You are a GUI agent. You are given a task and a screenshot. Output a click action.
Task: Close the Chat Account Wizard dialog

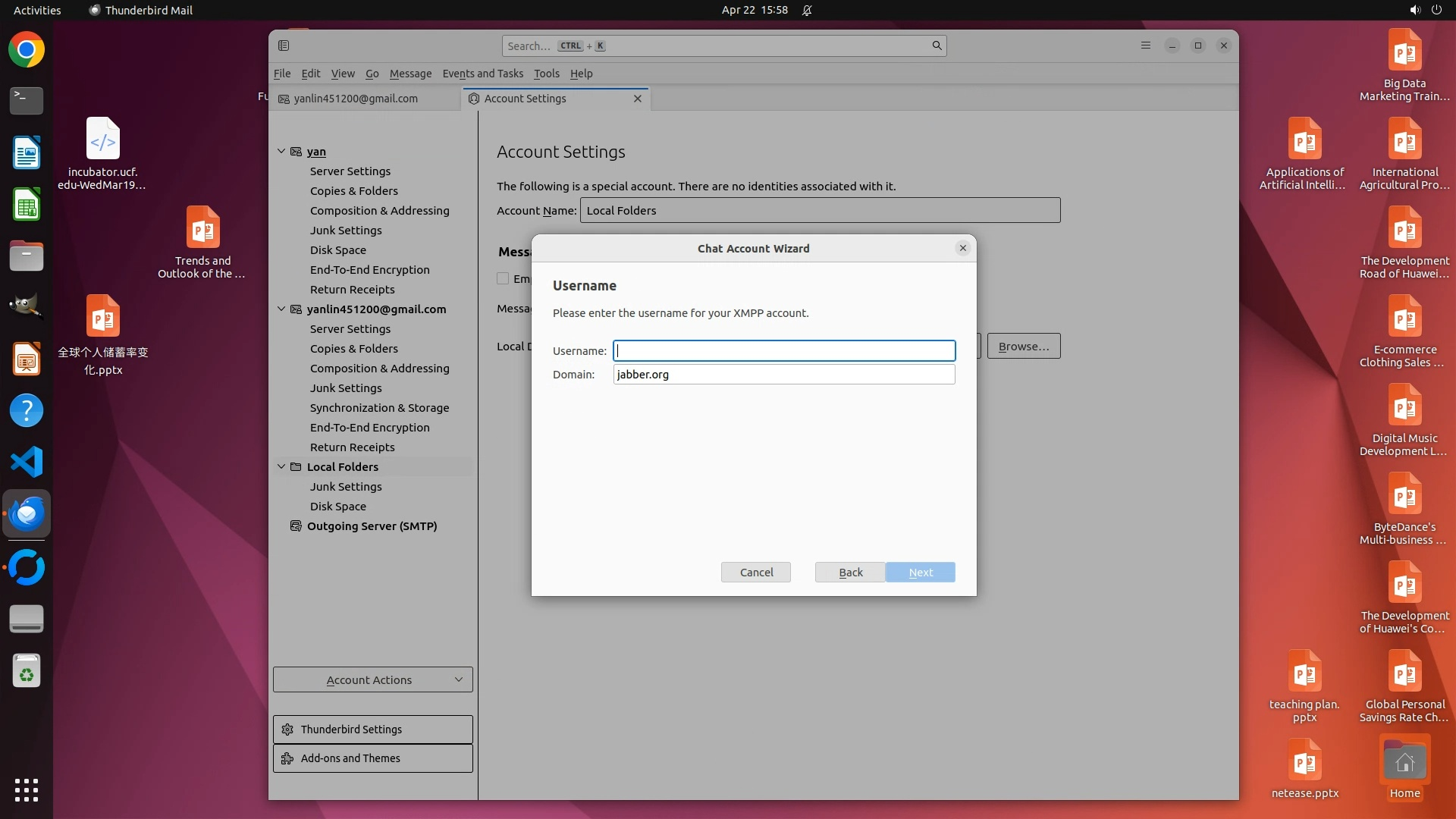pos(962,248)
